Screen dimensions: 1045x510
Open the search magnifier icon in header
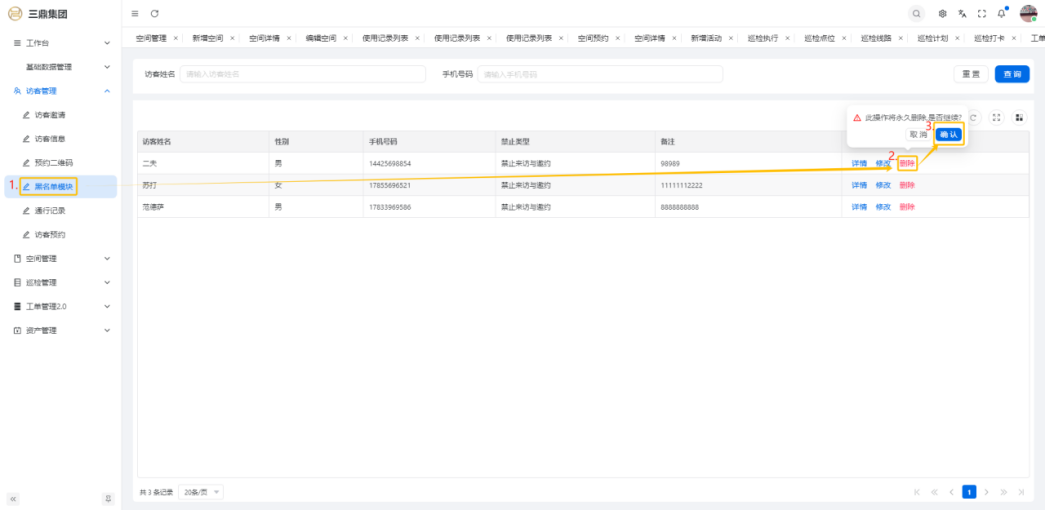pos(916,13)
